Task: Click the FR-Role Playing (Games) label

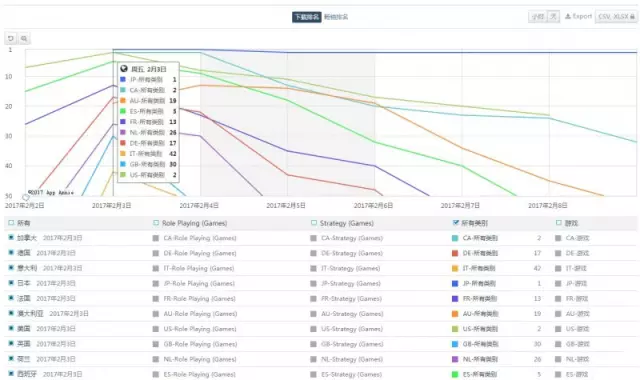Action: pyautogui.click(x=199, y=298)
